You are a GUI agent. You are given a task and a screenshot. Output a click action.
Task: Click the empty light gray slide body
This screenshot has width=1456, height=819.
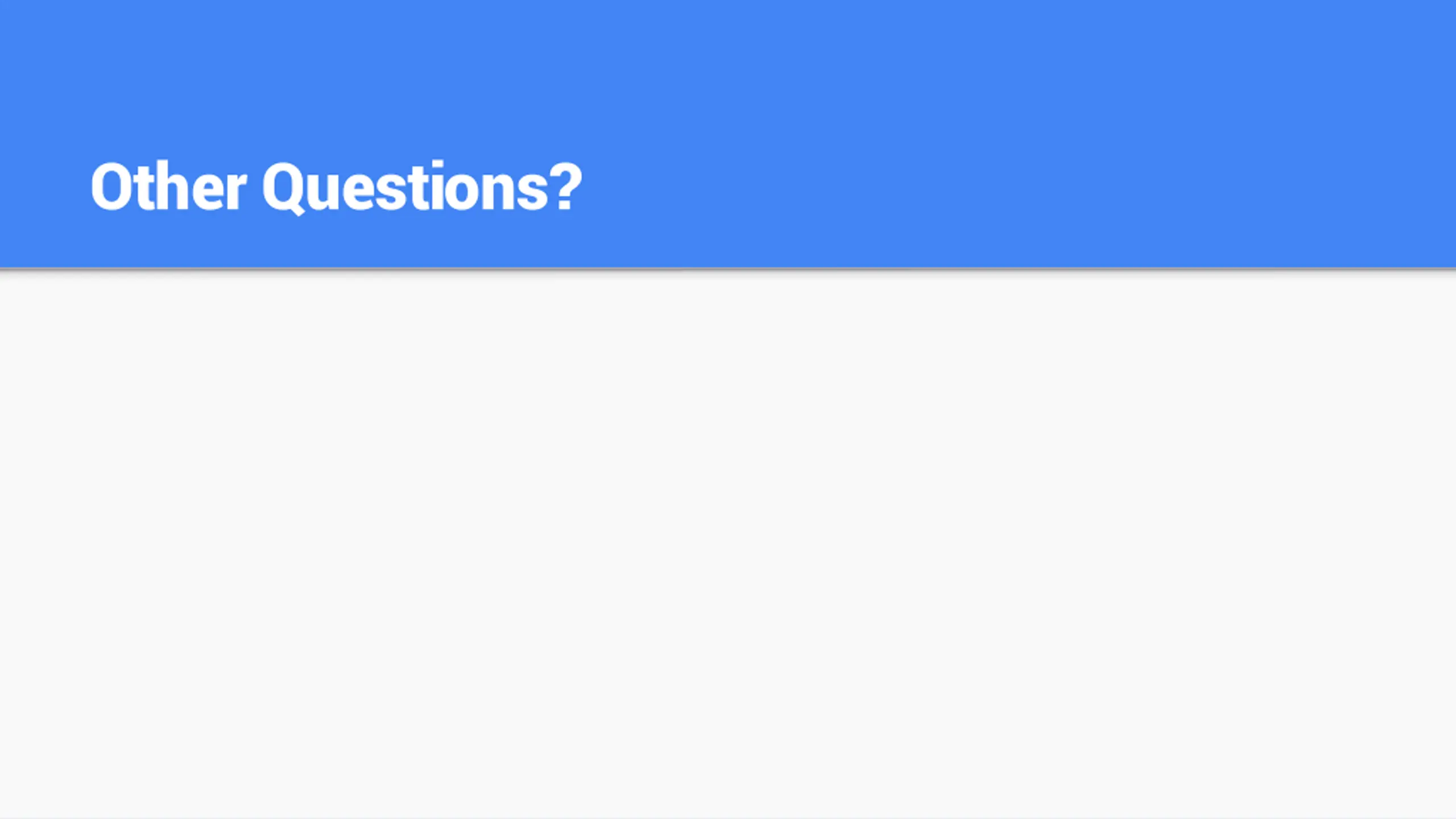tap(728, 543)
